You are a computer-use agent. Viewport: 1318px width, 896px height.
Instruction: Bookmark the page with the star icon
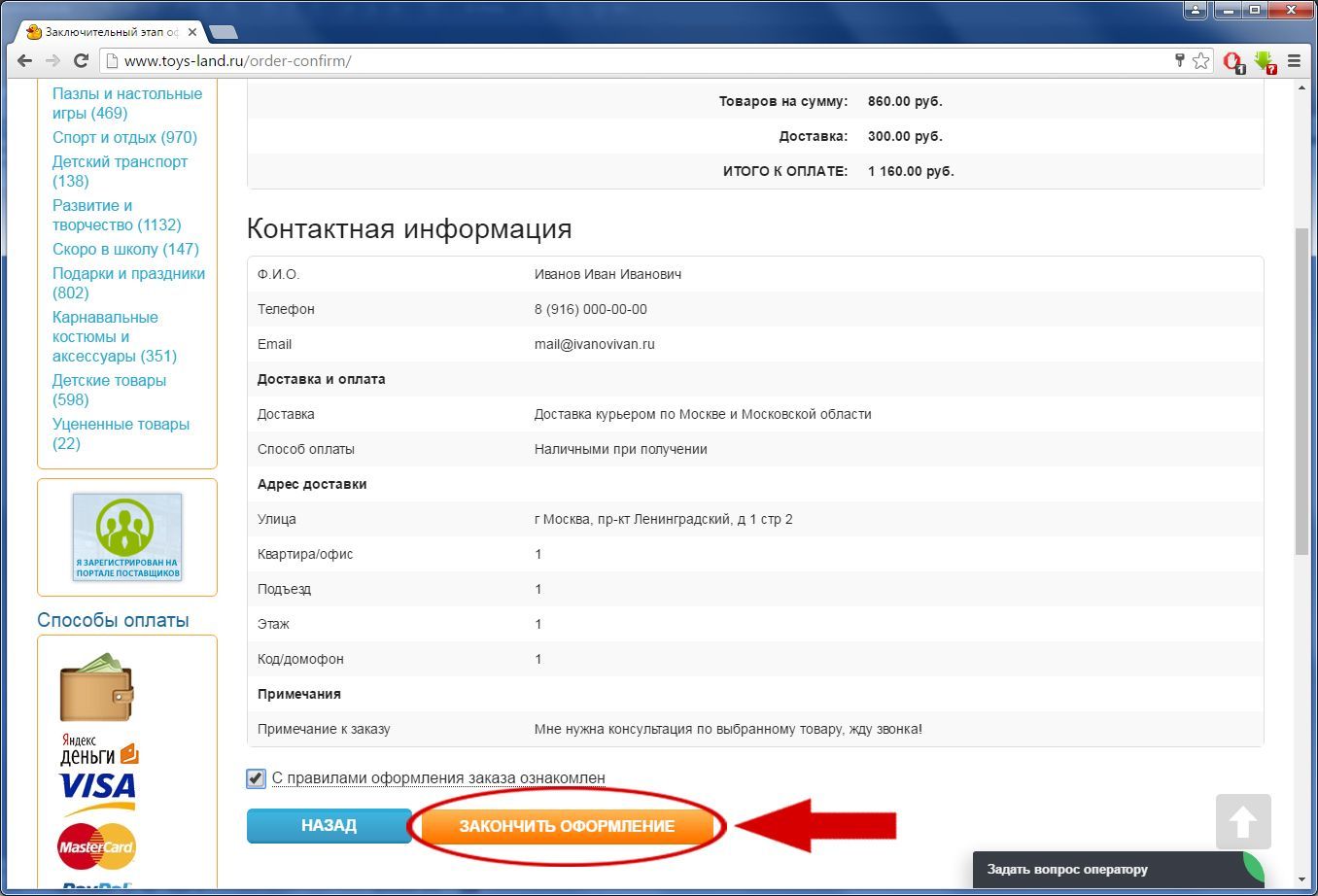click(x=1201, y=60)
